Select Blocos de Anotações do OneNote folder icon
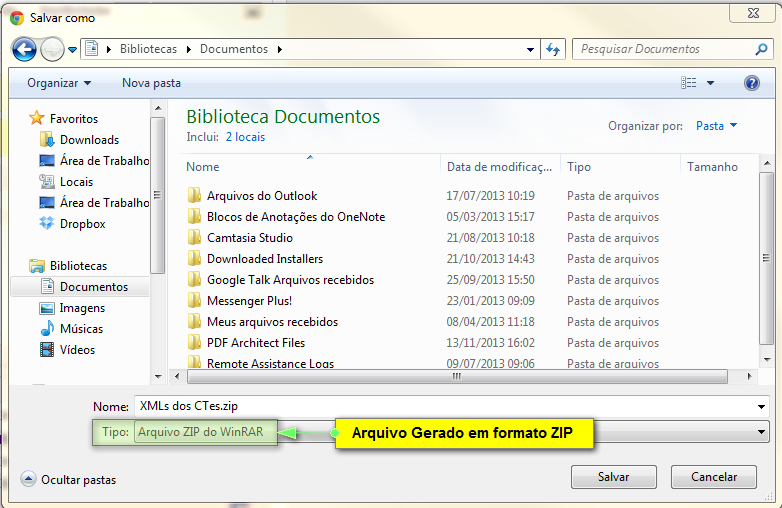 pyautogui.click(x=194, y=216)
